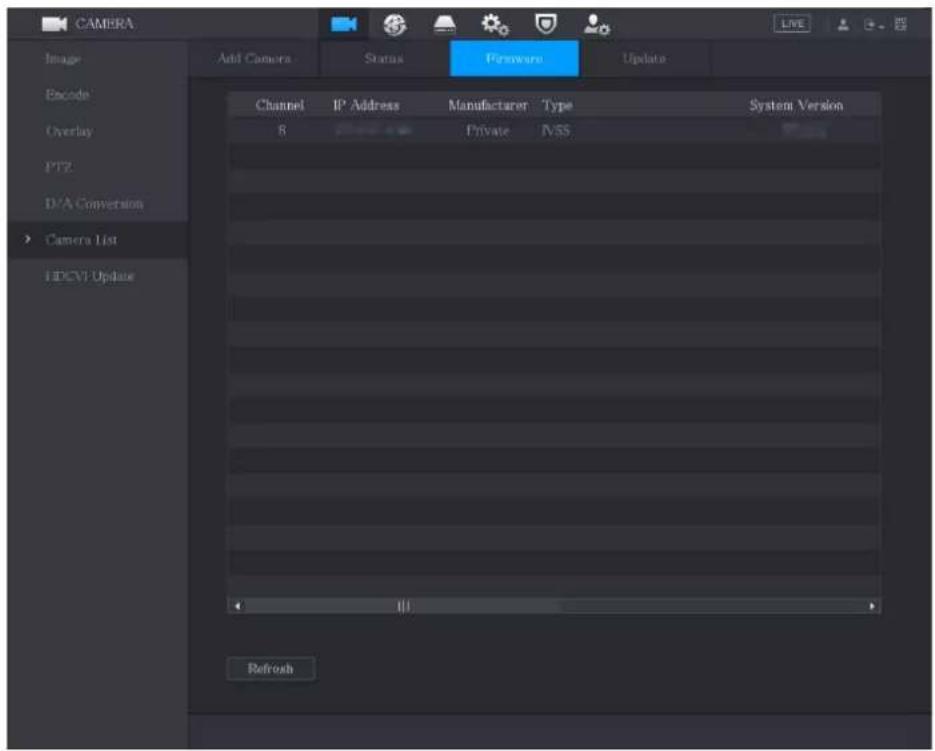Image resolution: width=935 pixels, height=751 pixels.
Task: Click the LIVE view button
Action: point(792,24)
